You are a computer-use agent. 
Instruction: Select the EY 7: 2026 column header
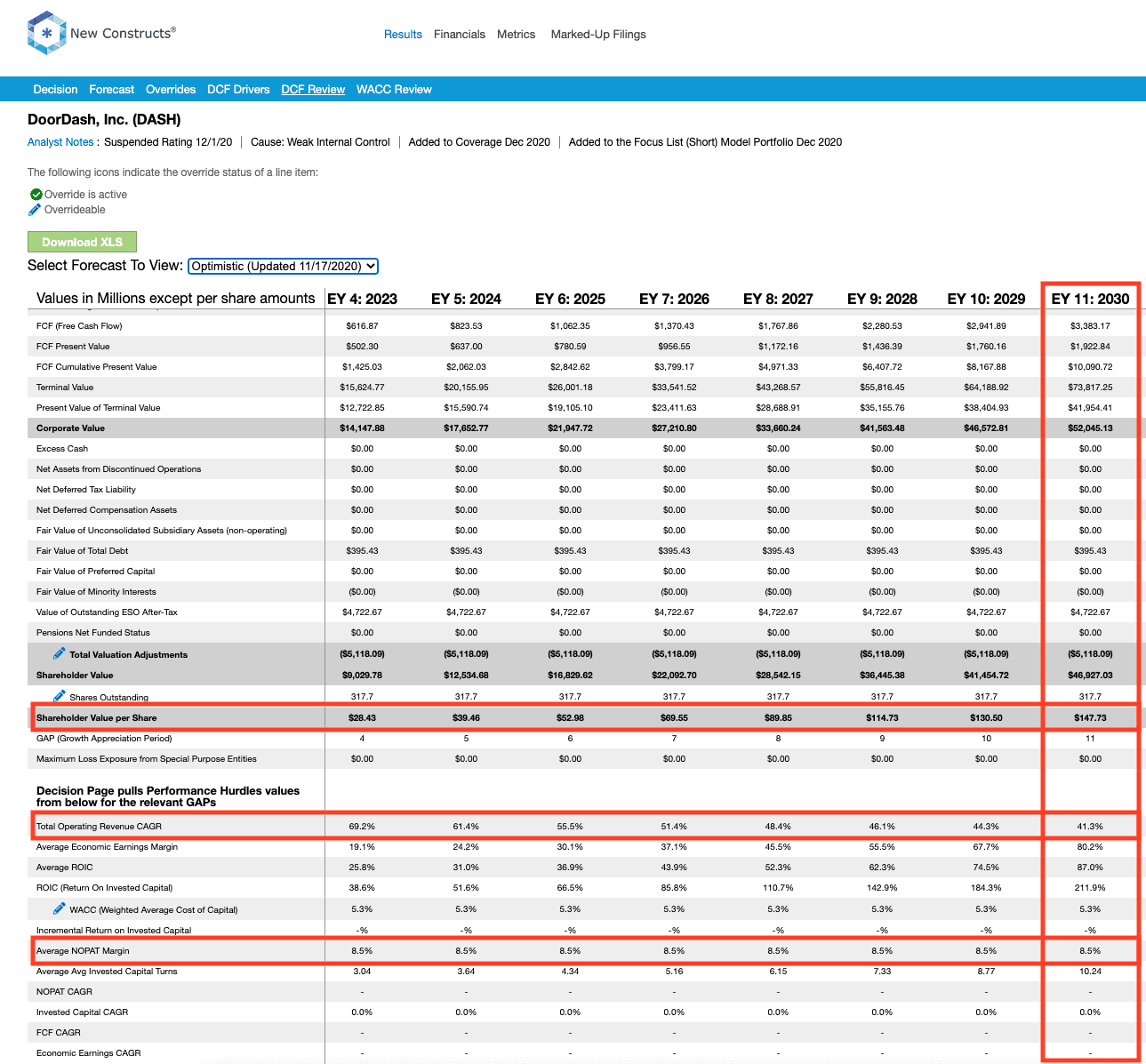pyautogui.click(x=674, y=299)
